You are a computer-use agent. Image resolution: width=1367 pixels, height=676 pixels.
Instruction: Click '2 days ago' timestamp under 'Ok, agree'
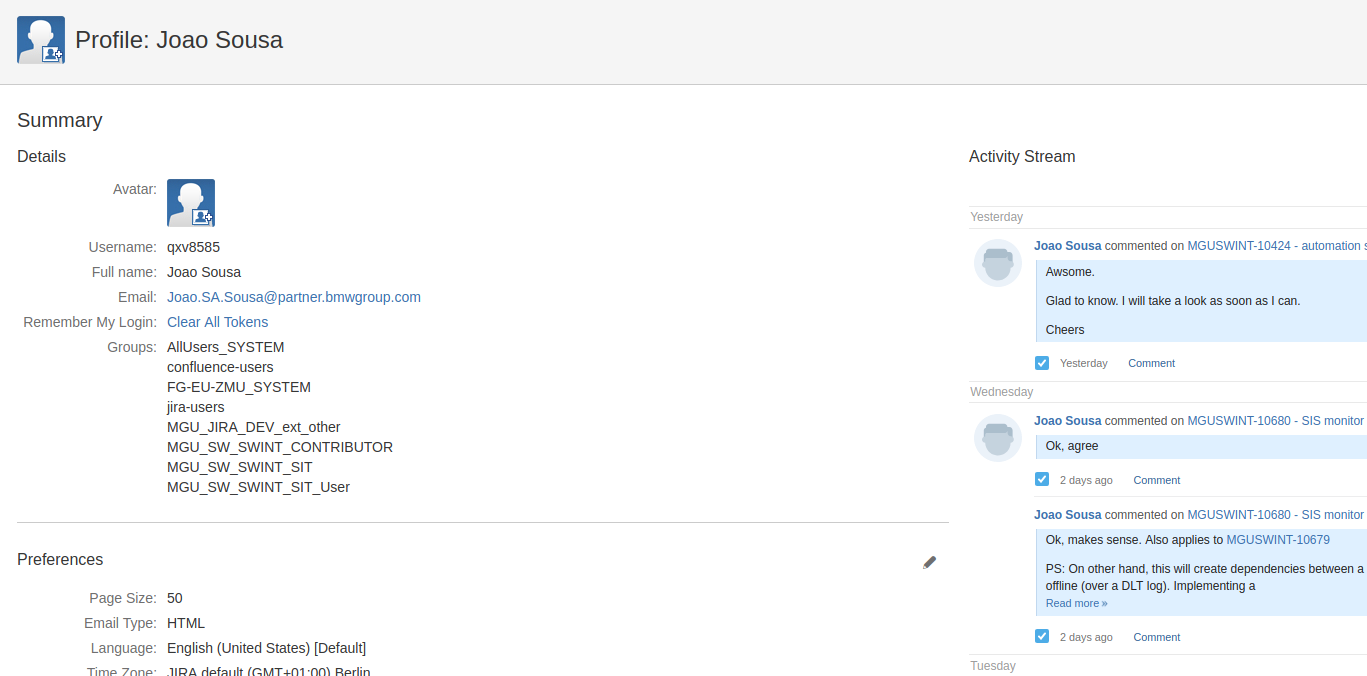1086,480
